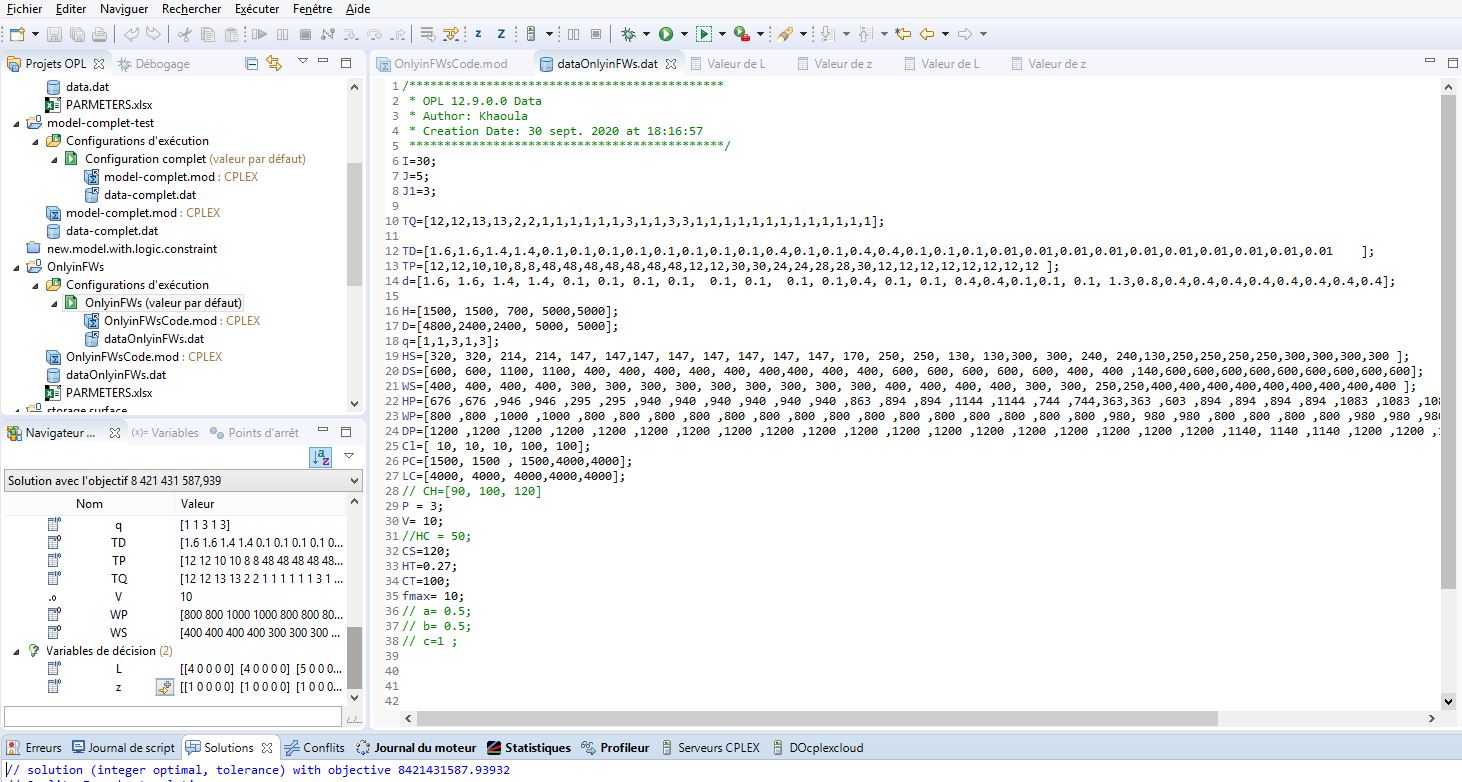Viewport: 1462px width, 782px height.
Task: Open the Projets OPL view menu triangle
Action: (x=303, y=61)
